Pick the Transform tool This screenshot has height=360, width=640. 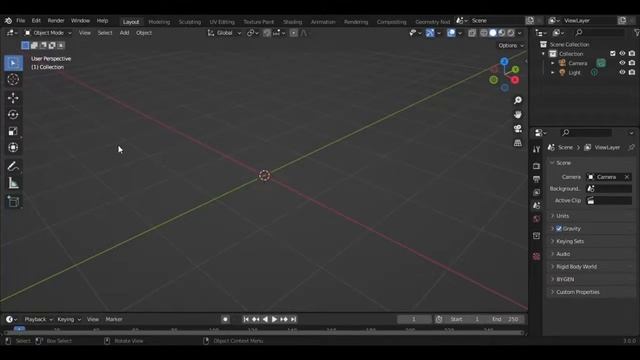13,147
